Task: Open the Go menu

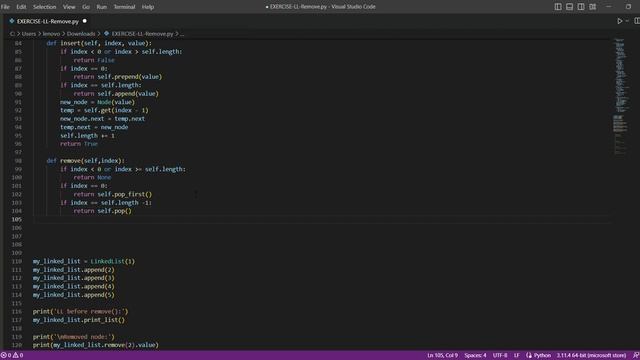Action: point(86,7)
